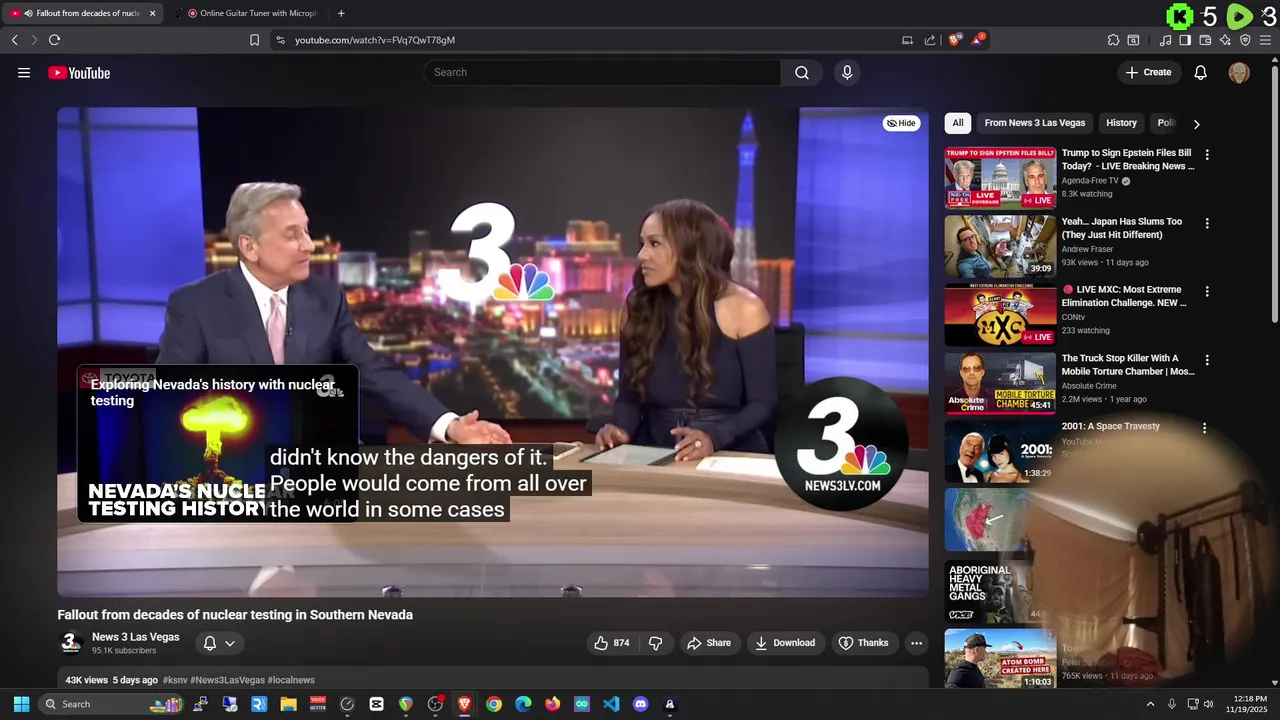Open options for Truck Stop Killer video

[1207, 359]
